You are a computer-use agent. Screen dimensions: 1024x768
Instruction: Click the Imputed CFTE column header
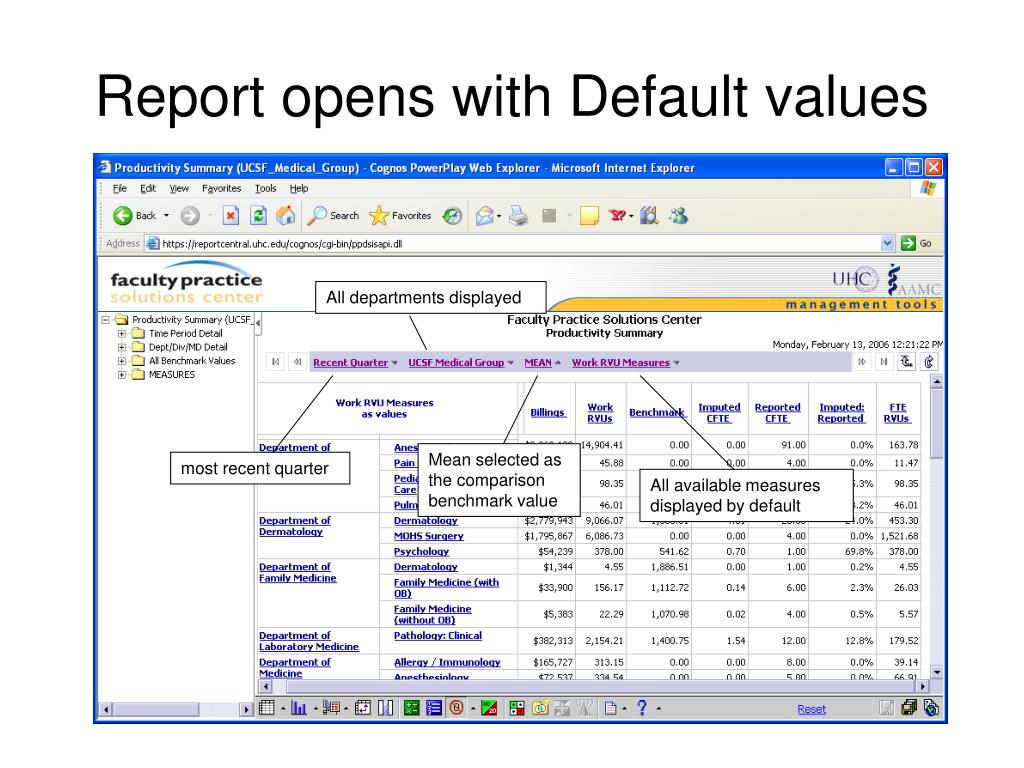(719, 413)
